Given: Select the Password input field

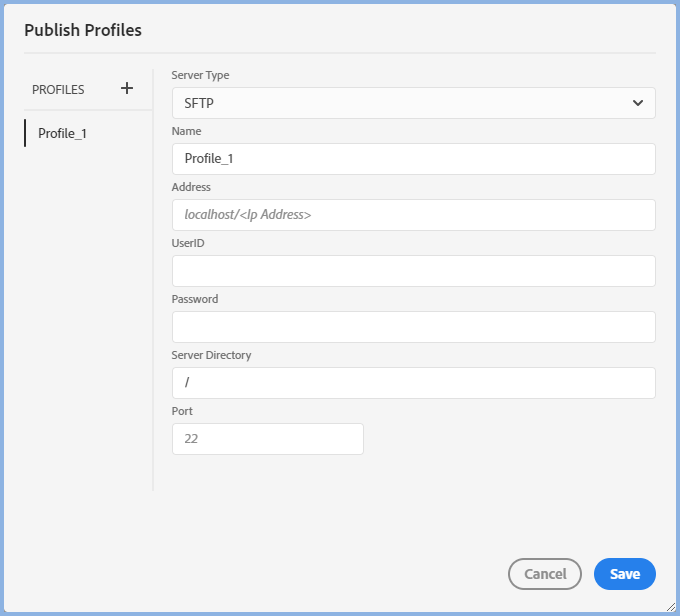Looking at the screenshot, I should coord(413,327).
